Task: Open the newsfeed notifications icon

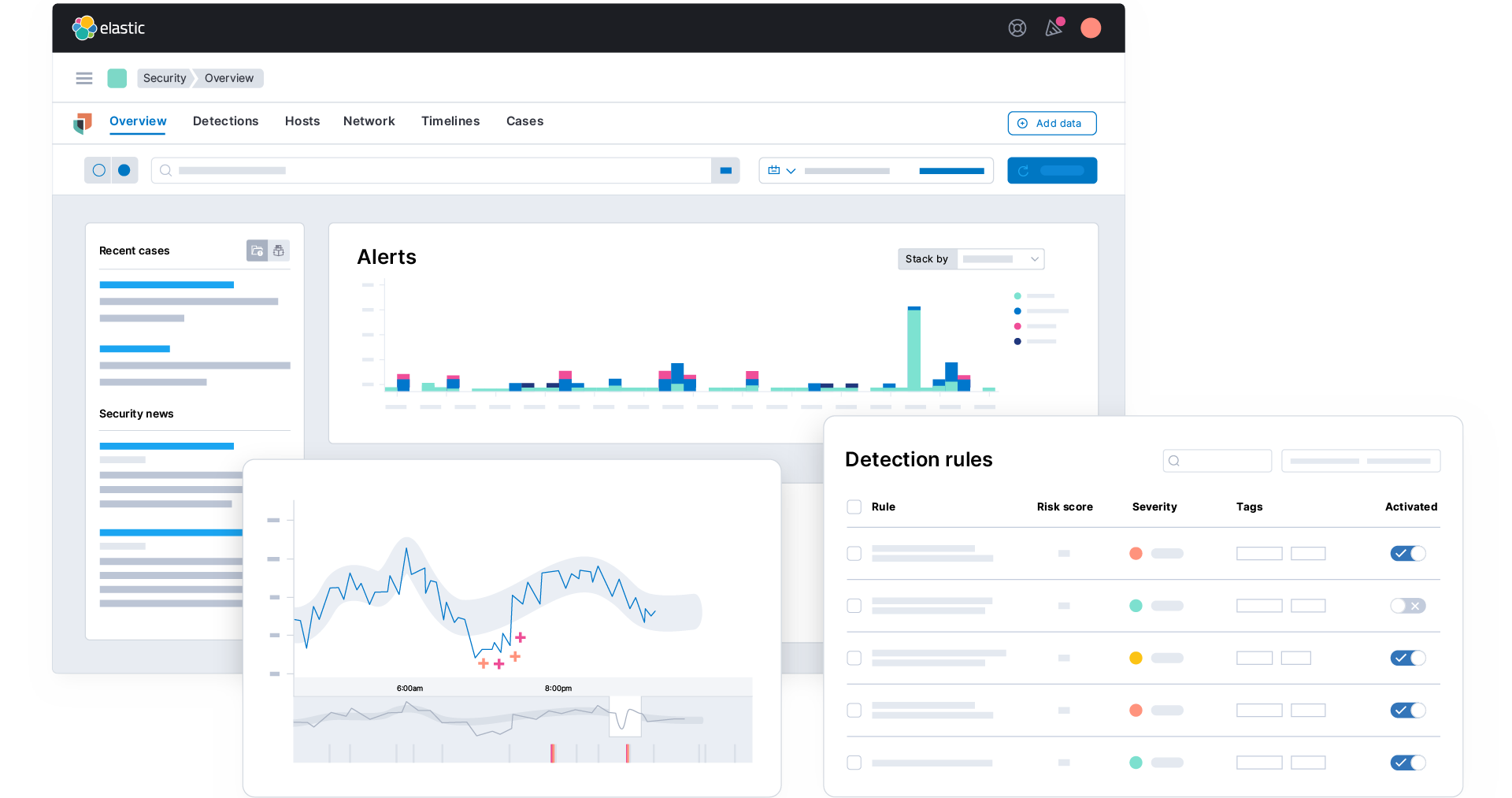Action: [1054, 28]
